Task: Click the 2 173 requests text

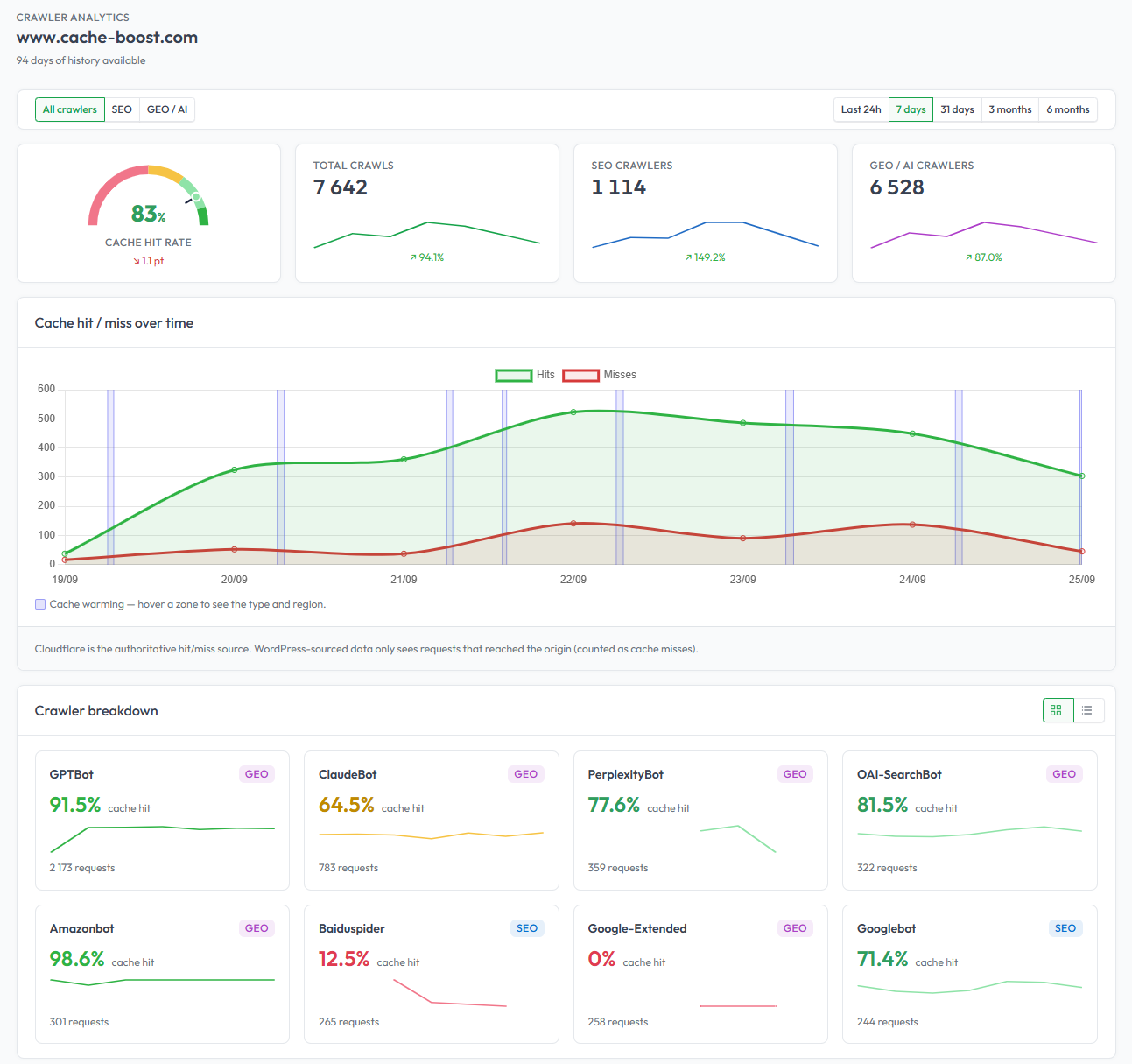Action: 82,868
